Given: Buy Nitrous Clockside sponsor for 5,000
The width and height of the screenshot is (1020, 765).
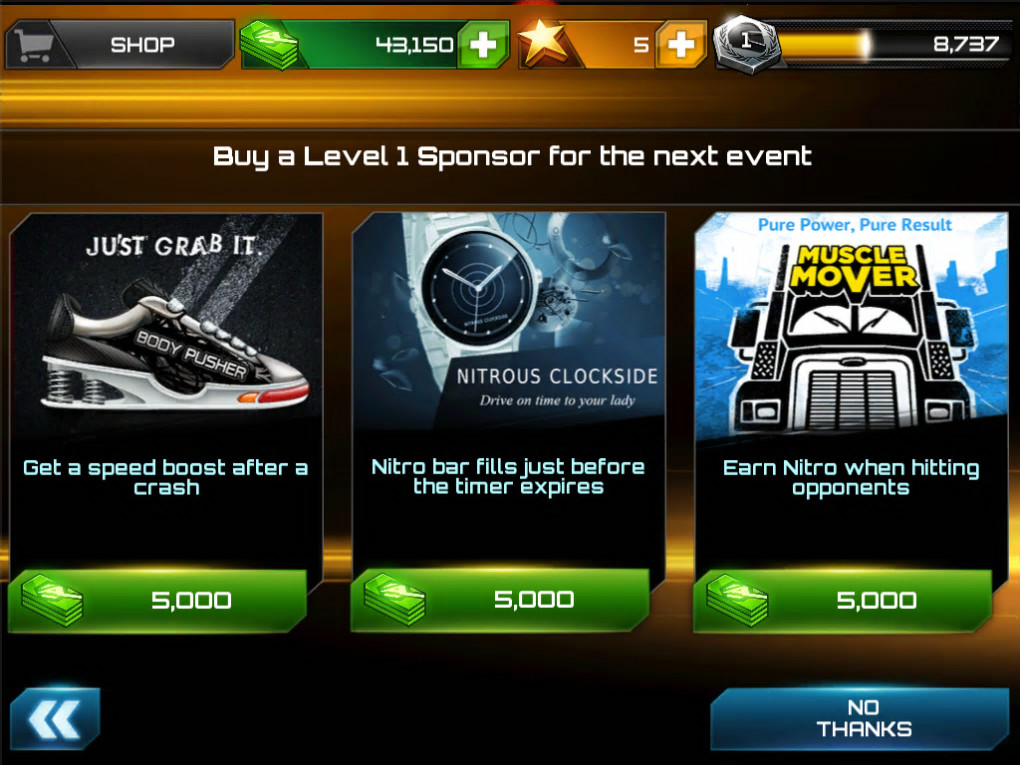Looking at the screenshot, I should coord(500,600).
